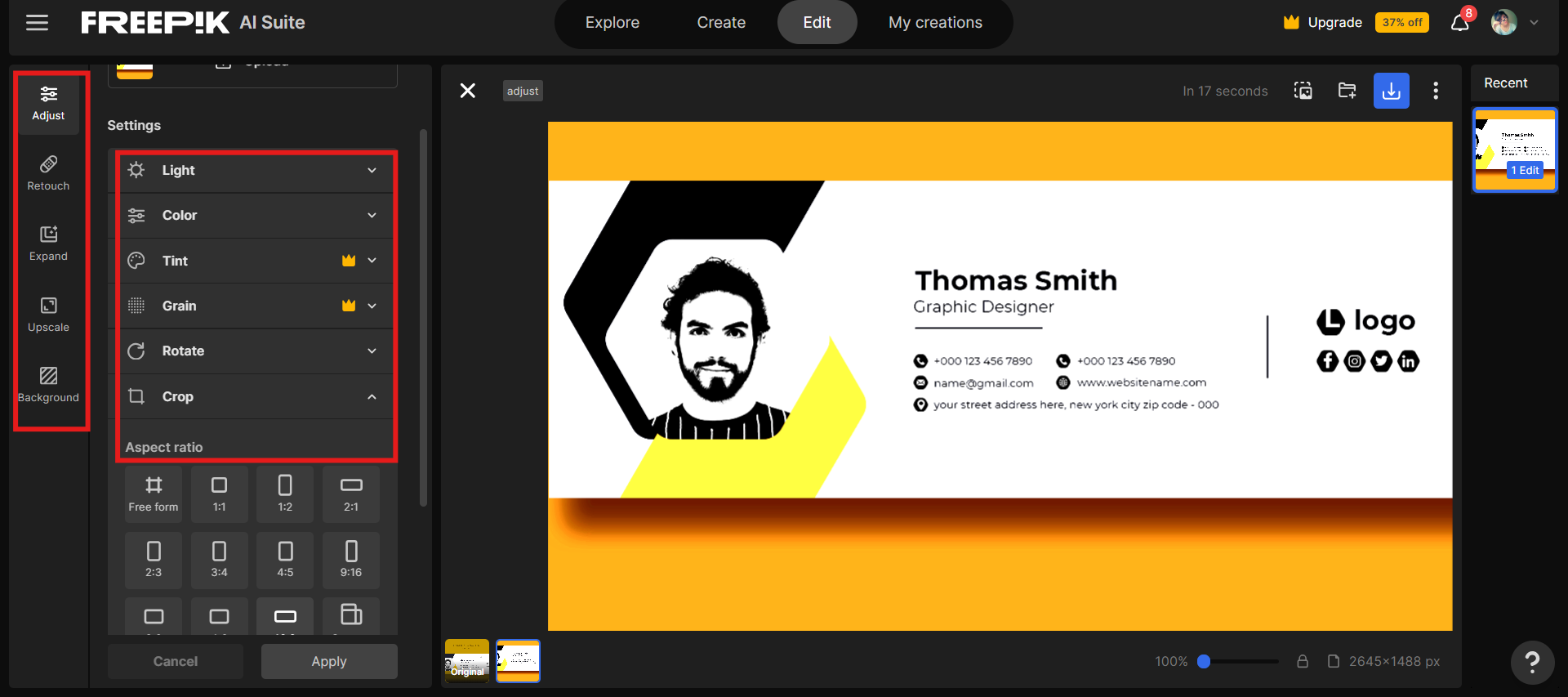Viewport: 1568px width, 697px height.
Task: Select the Background tool
Action: pyautogui.click(x=48, y=386)
